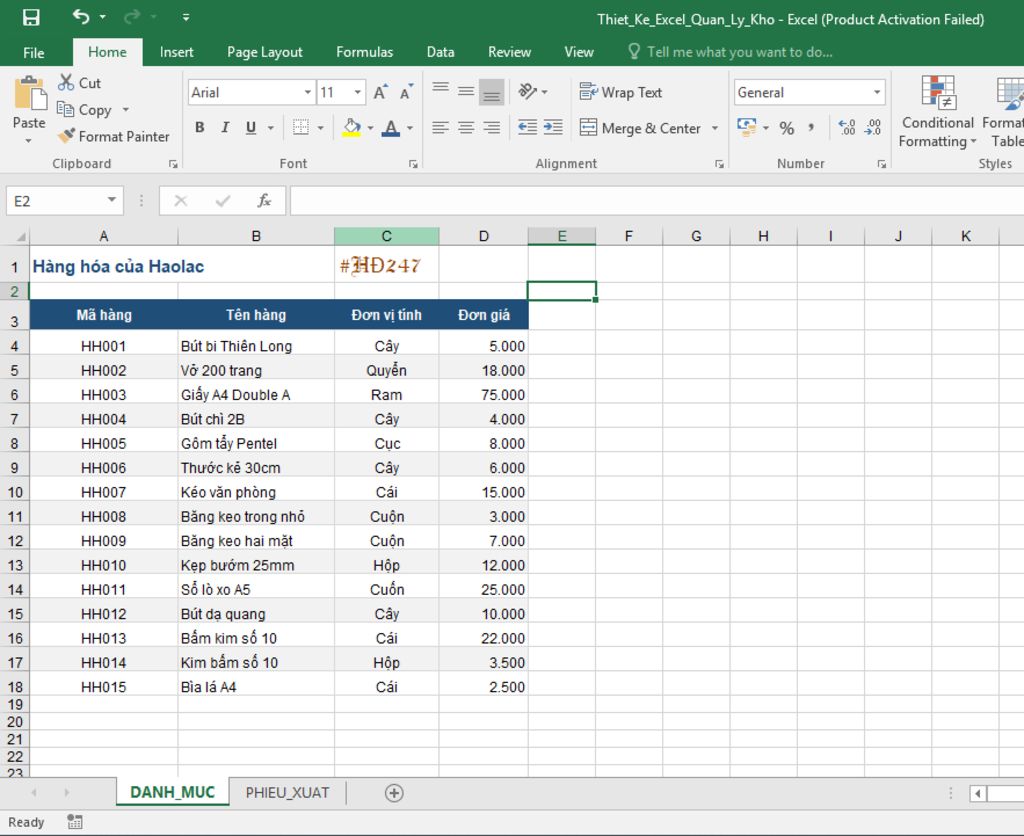Open the File menu tab
1024x836 pixels.
33,52
